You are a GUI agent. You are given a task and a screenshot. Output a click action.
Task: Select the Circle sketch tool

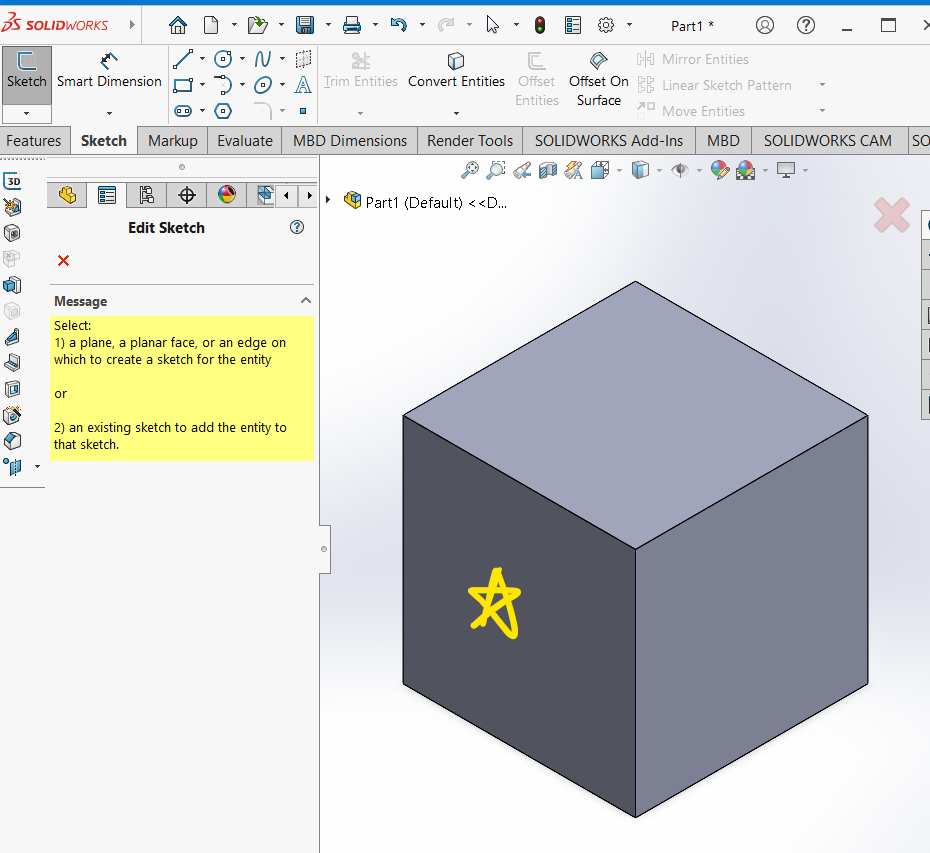tap(222, 59)
